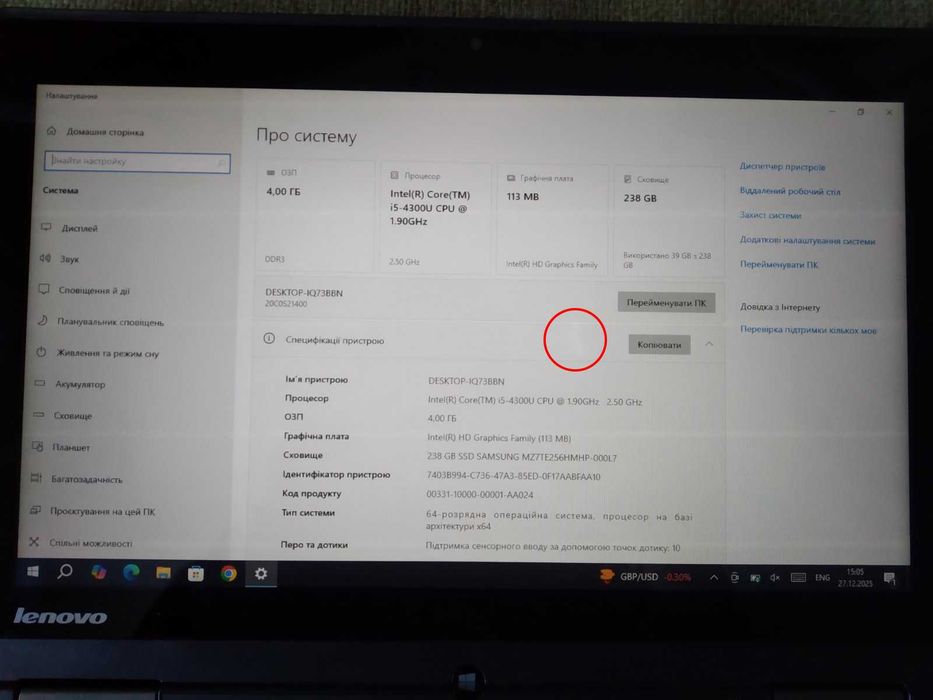Launch Google Chrome from taskbar

228,574
